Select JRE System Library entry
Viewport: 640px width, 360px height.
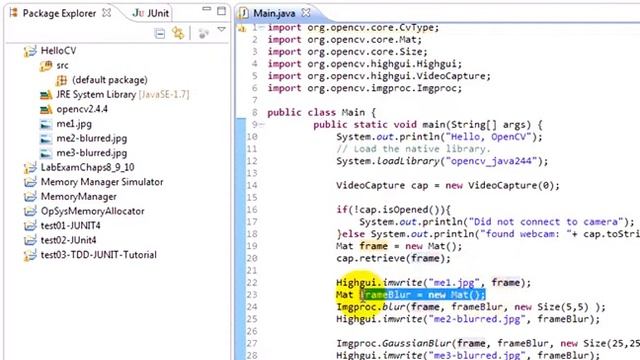[122, 94]
